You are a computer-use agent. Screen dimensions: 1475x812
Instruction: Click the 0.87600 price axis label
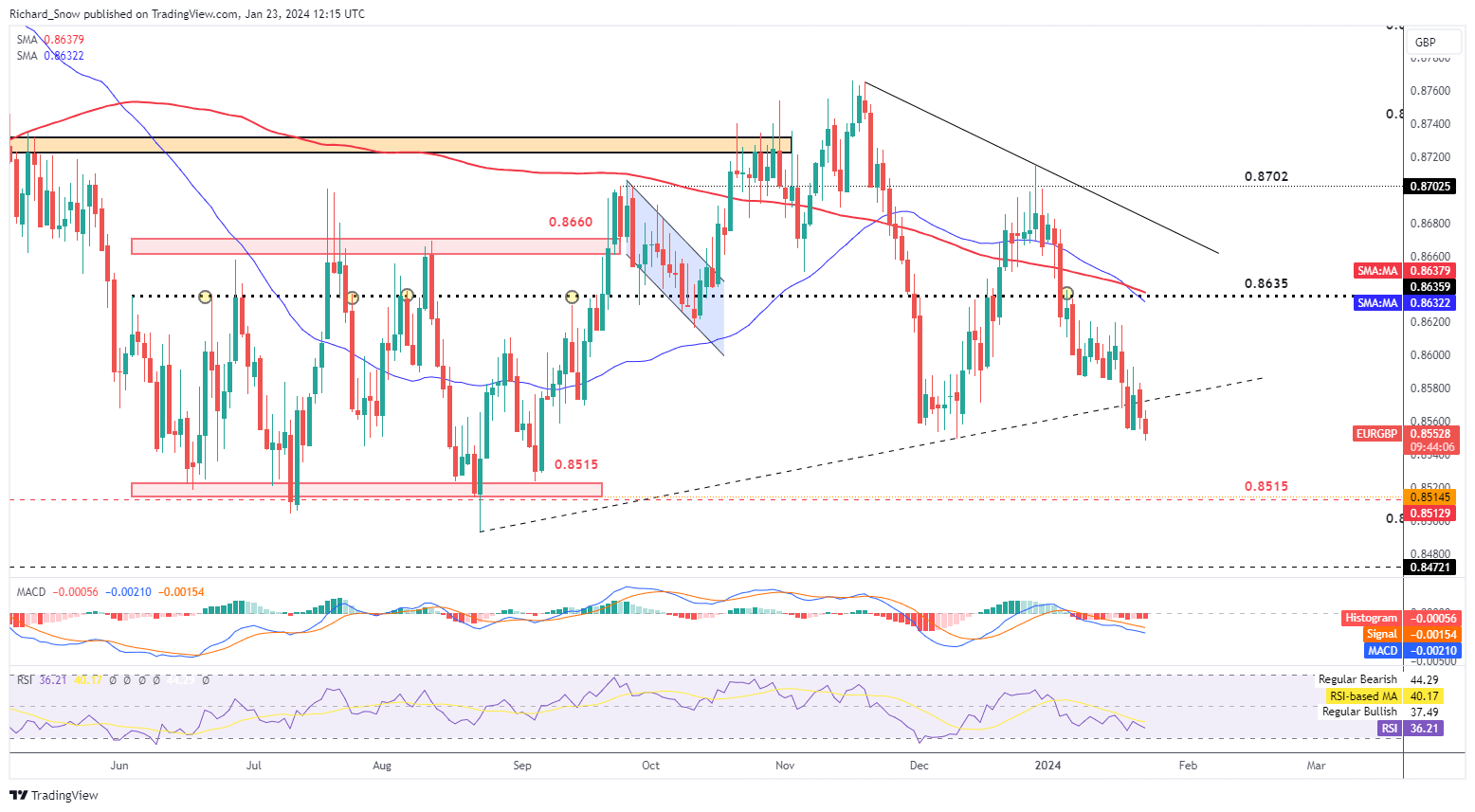click(x=1430, y=91)
